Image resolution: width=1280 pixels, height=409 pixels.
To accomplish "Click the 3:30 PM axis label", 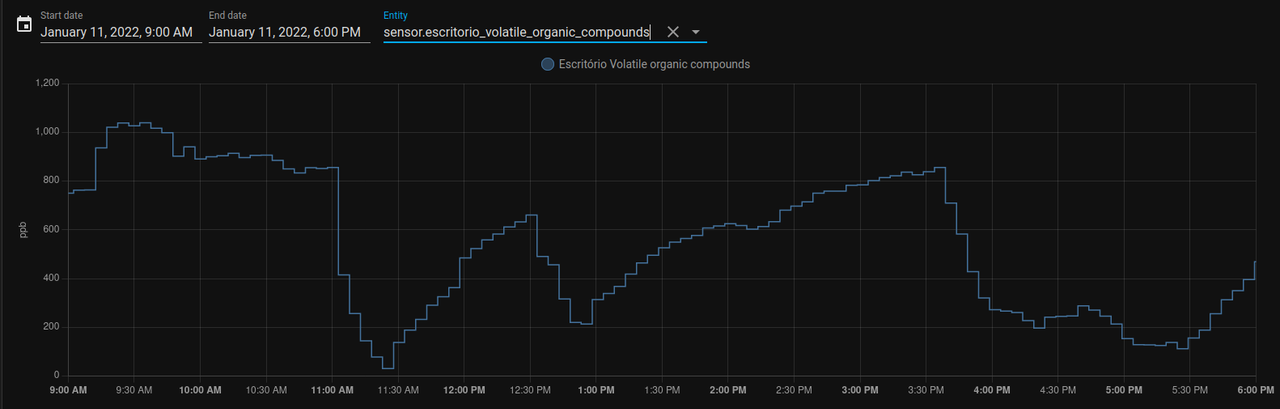I will 926,390.
